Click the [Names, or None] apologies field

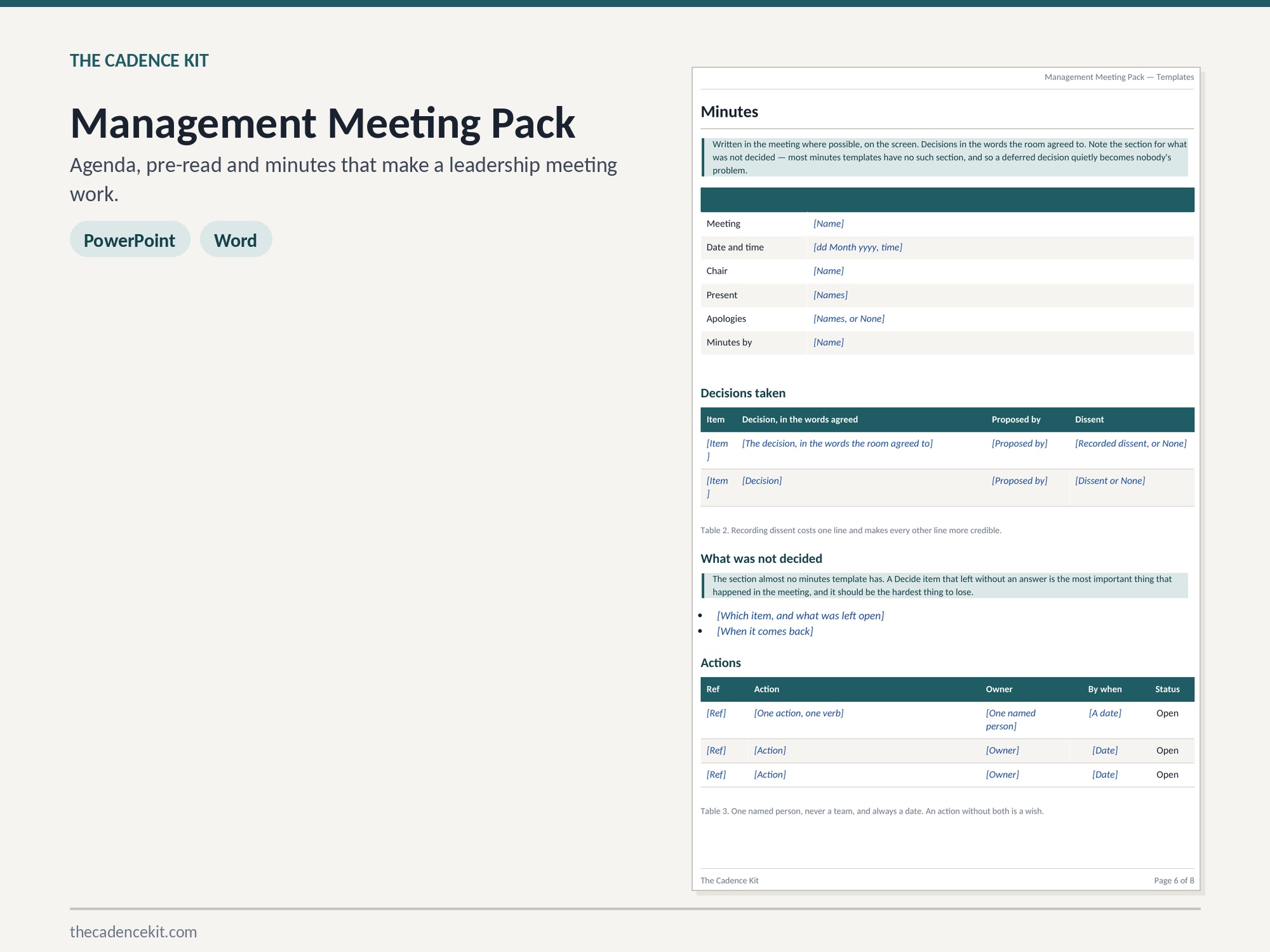click(848, 319)
